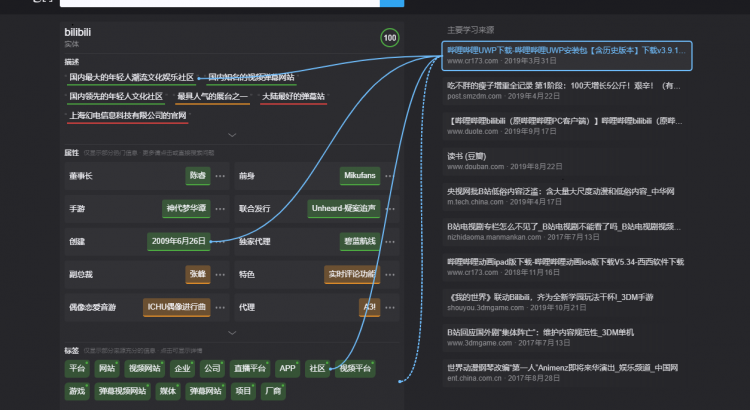Click the three-dot icon beside 2009年6月26日
The image size is (750, 410).
[x=220, y=241]
